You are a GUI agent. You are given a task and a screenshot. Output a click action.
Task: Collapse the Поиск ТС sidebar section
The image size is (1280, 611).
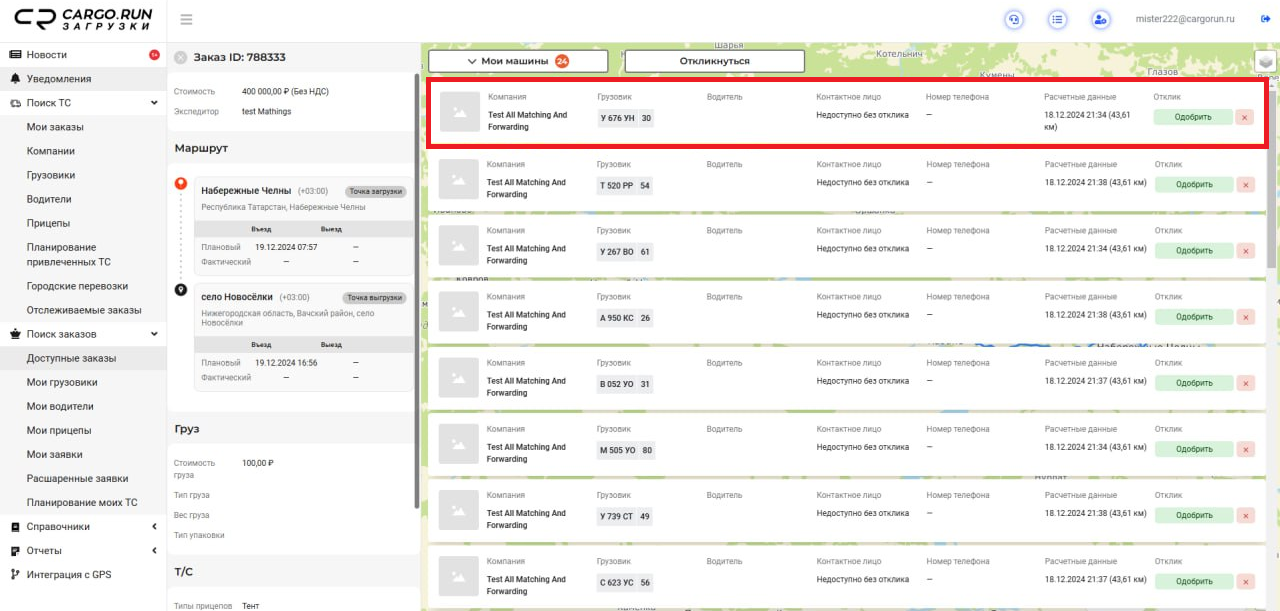(x=154, y=103)
